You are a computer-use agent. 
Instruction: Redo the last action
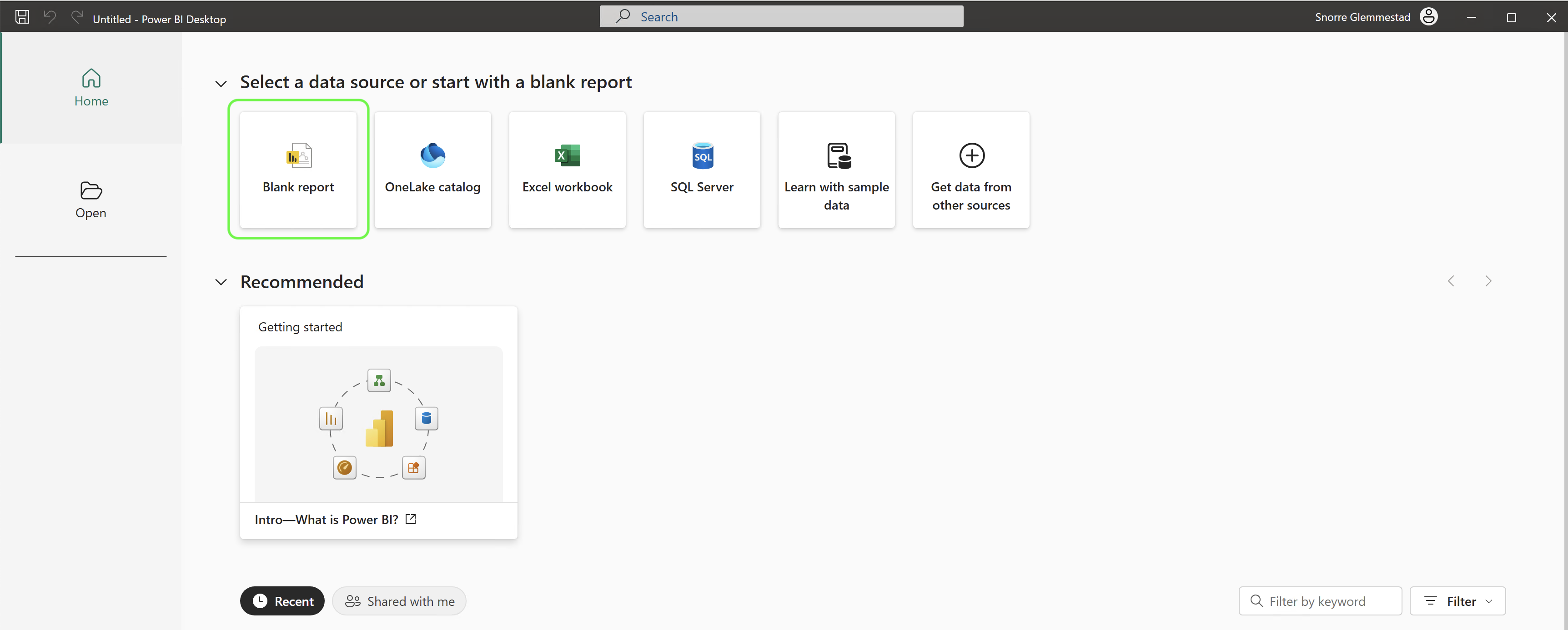pyautogui.click(x=77, y=16)
